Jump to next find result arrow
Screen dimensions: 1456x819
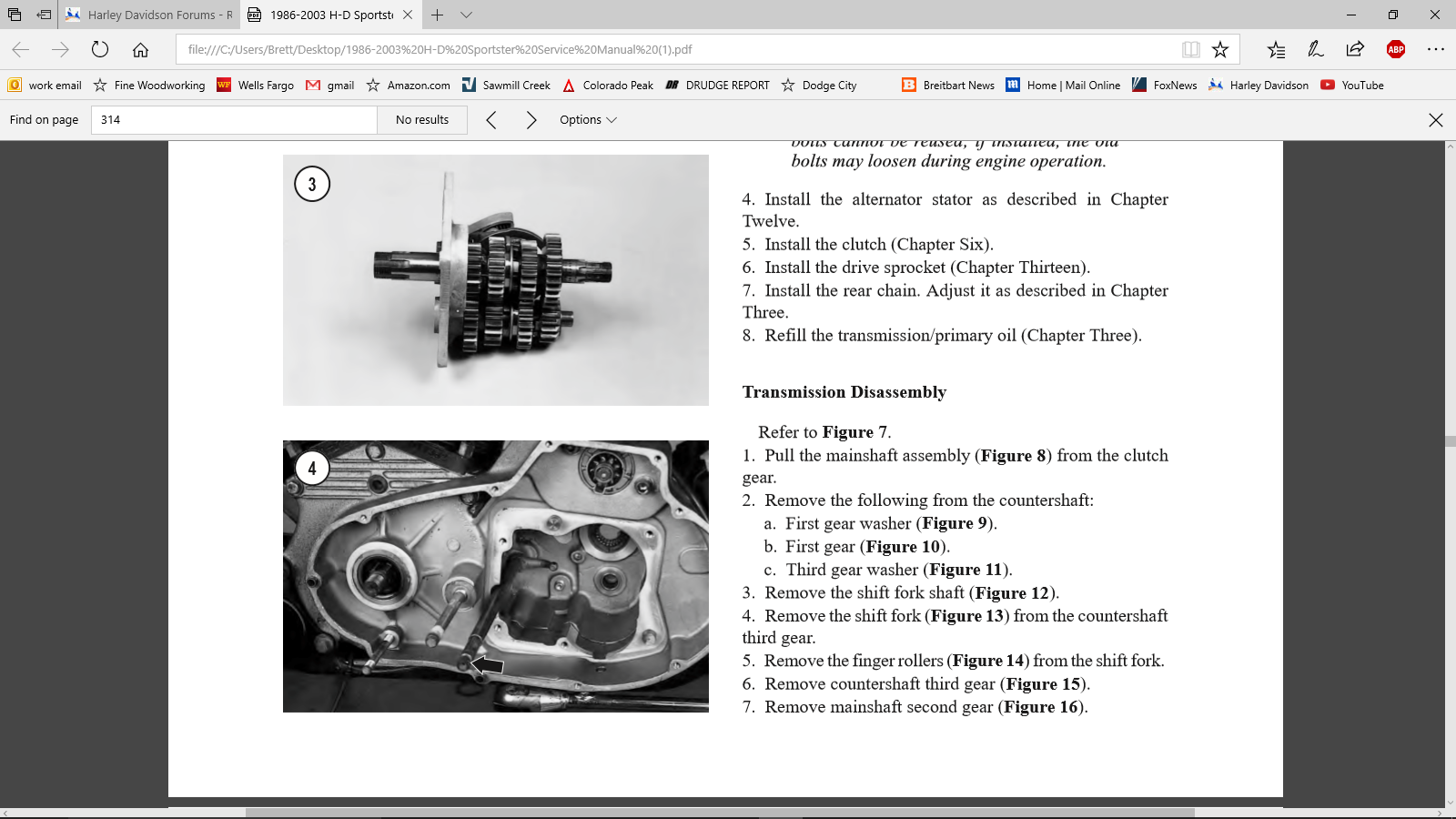[531, 120]
